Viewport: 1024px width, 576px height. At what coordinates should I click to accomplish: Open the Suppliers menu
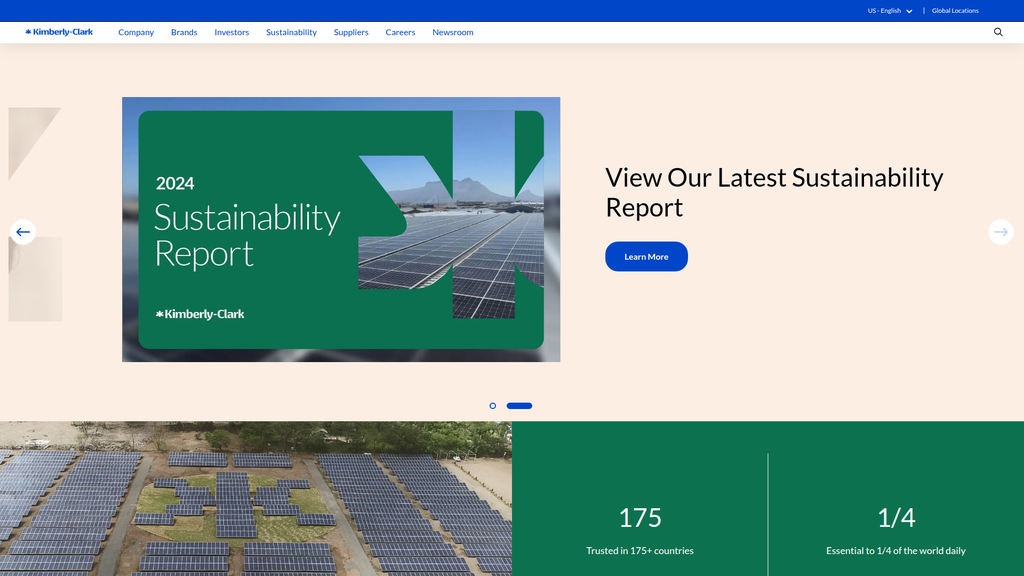pos(351,32)
